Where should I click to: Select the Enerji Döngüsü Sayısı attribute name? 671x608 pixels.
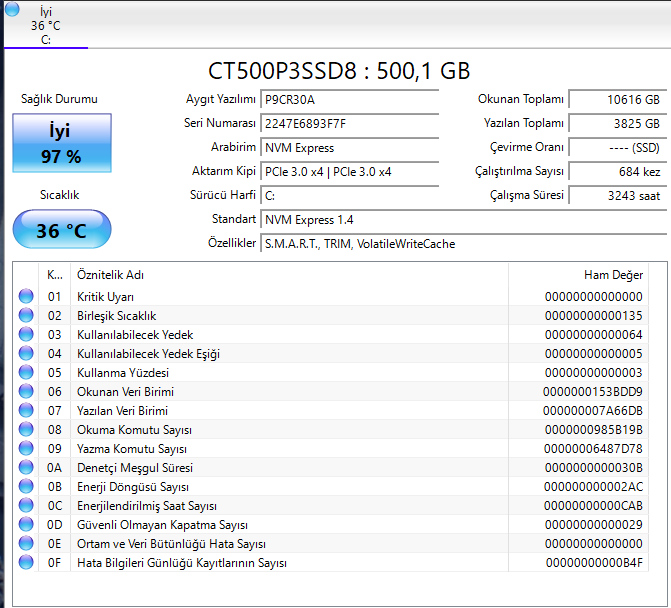tap(133, 487)
